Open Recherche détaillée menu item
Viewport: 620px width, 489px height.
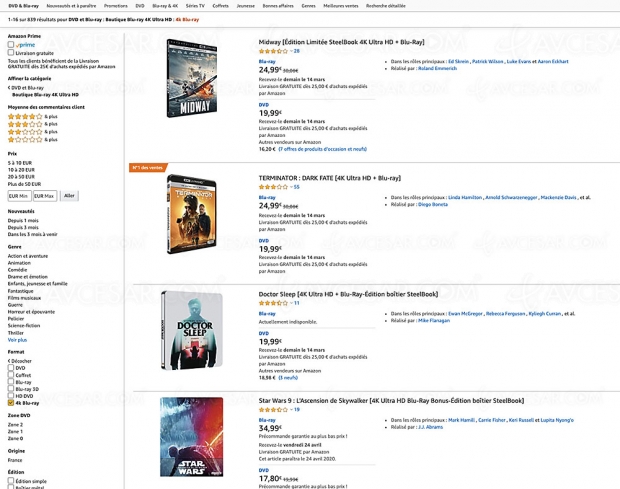386,6
